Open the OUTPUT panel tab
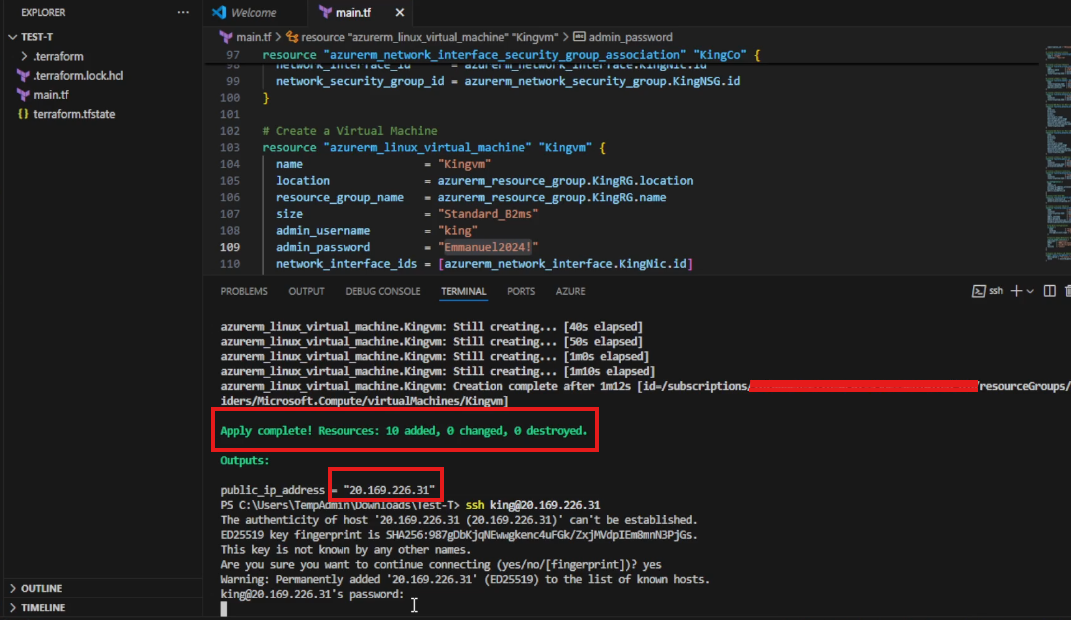Image resolution: width=1071 pixels, height=620 pixels. pos(306,291)
